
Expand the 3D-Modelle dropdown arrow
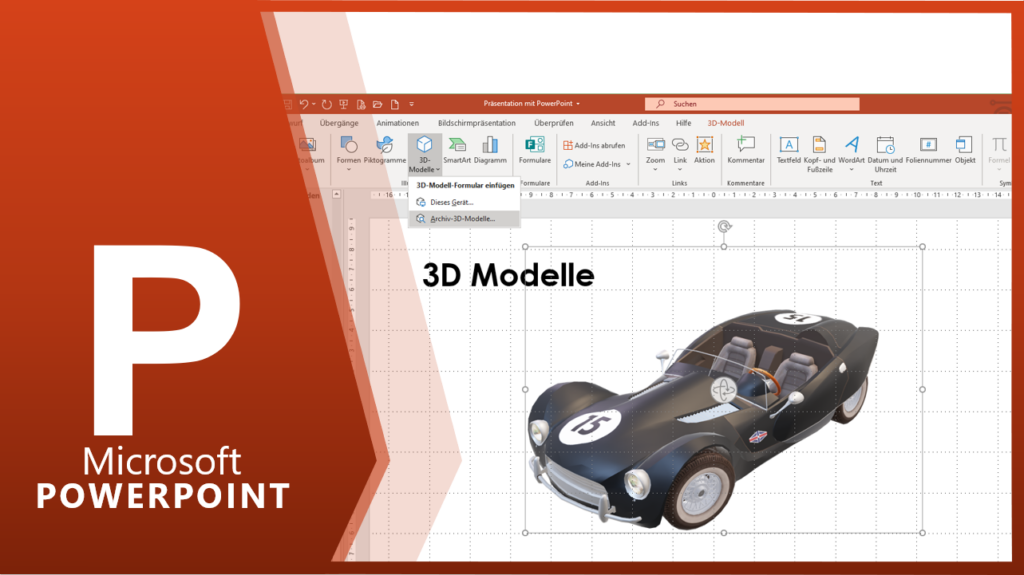(x=438, y=170)
